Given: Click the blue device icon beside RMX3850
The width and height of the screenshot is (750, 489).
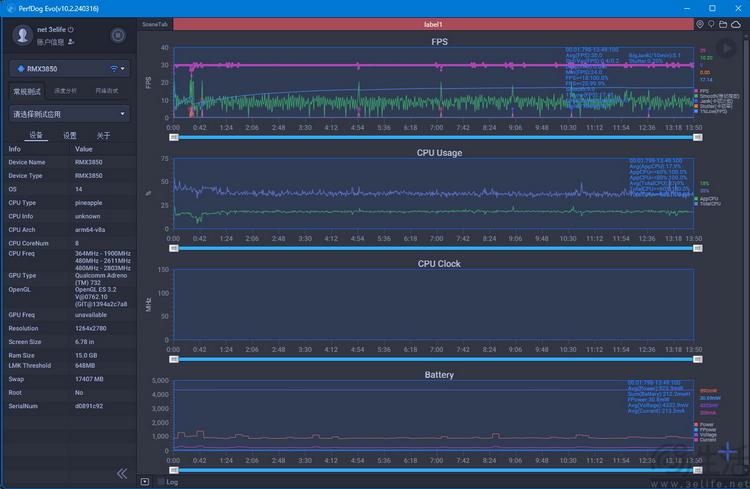Looking at the screenshot, I should pyautogui.click(x=21, y=68).
